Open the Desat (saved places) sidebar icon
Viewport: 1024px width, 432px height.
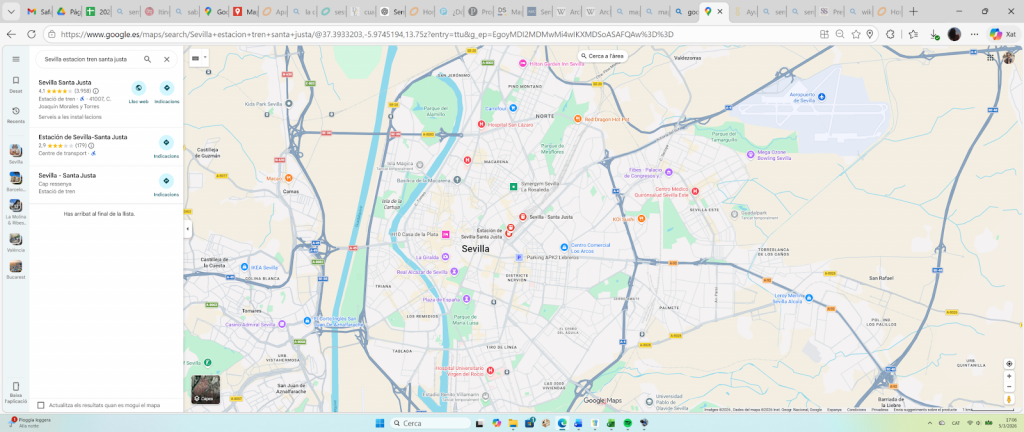[16, 83]
